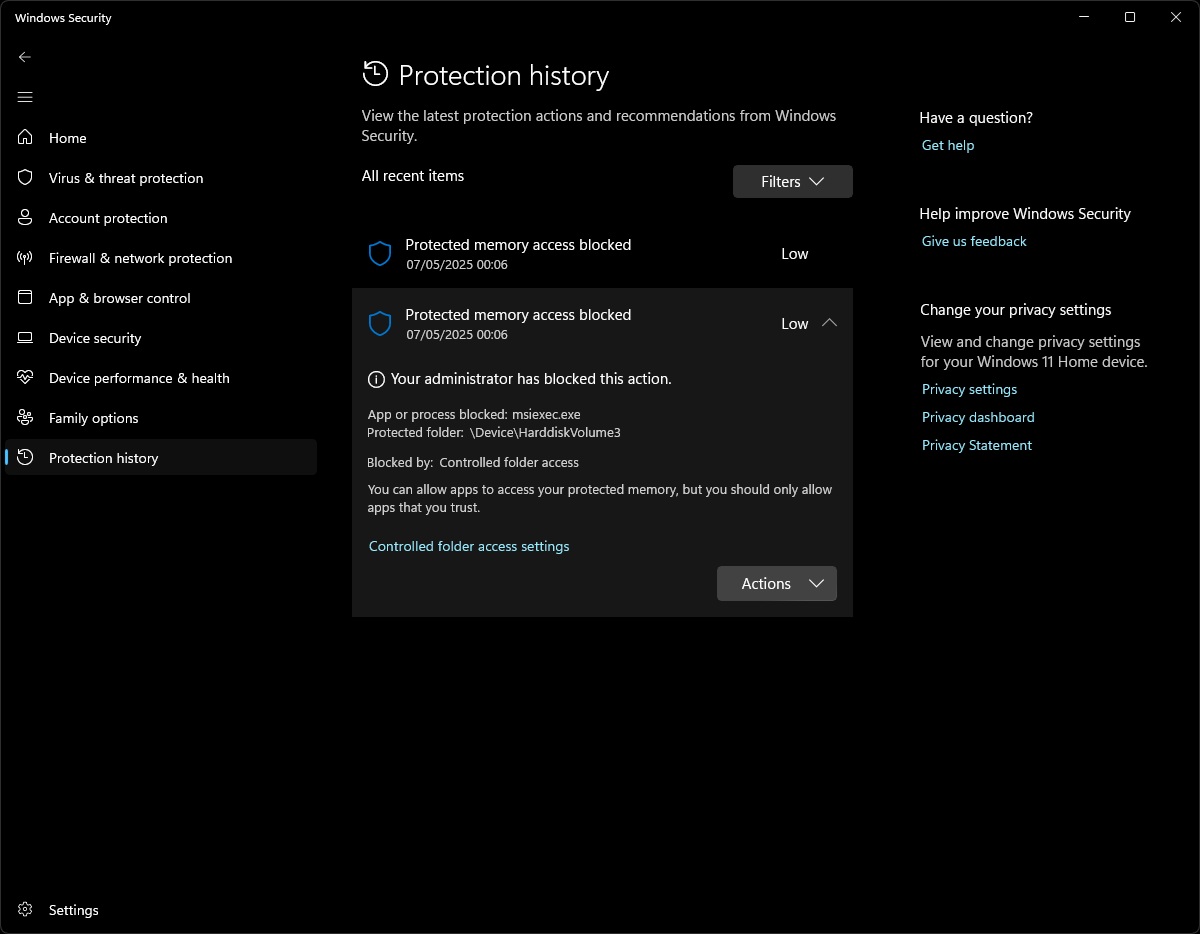Open Device security section

coord(161,338)
